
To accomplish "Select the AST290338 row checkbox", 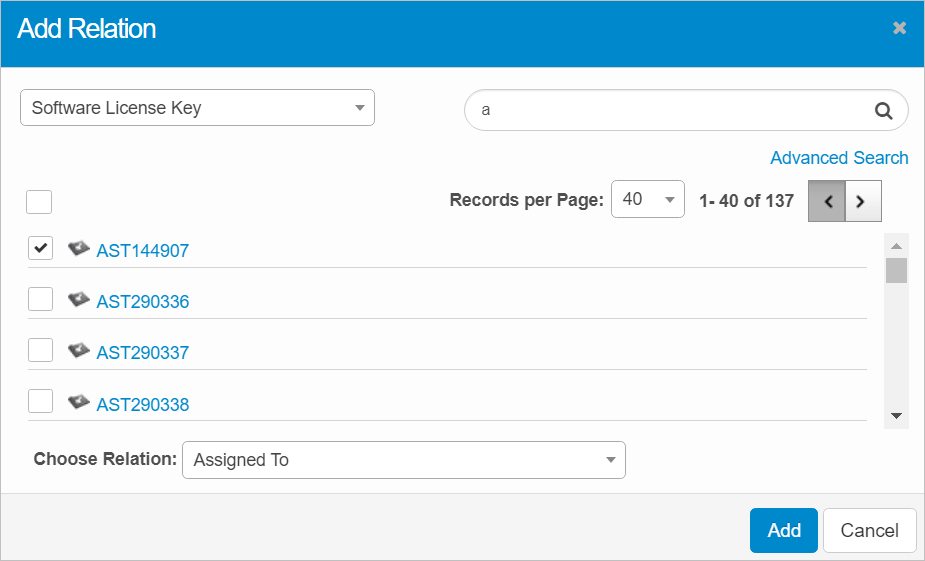I will click(40, 402).
